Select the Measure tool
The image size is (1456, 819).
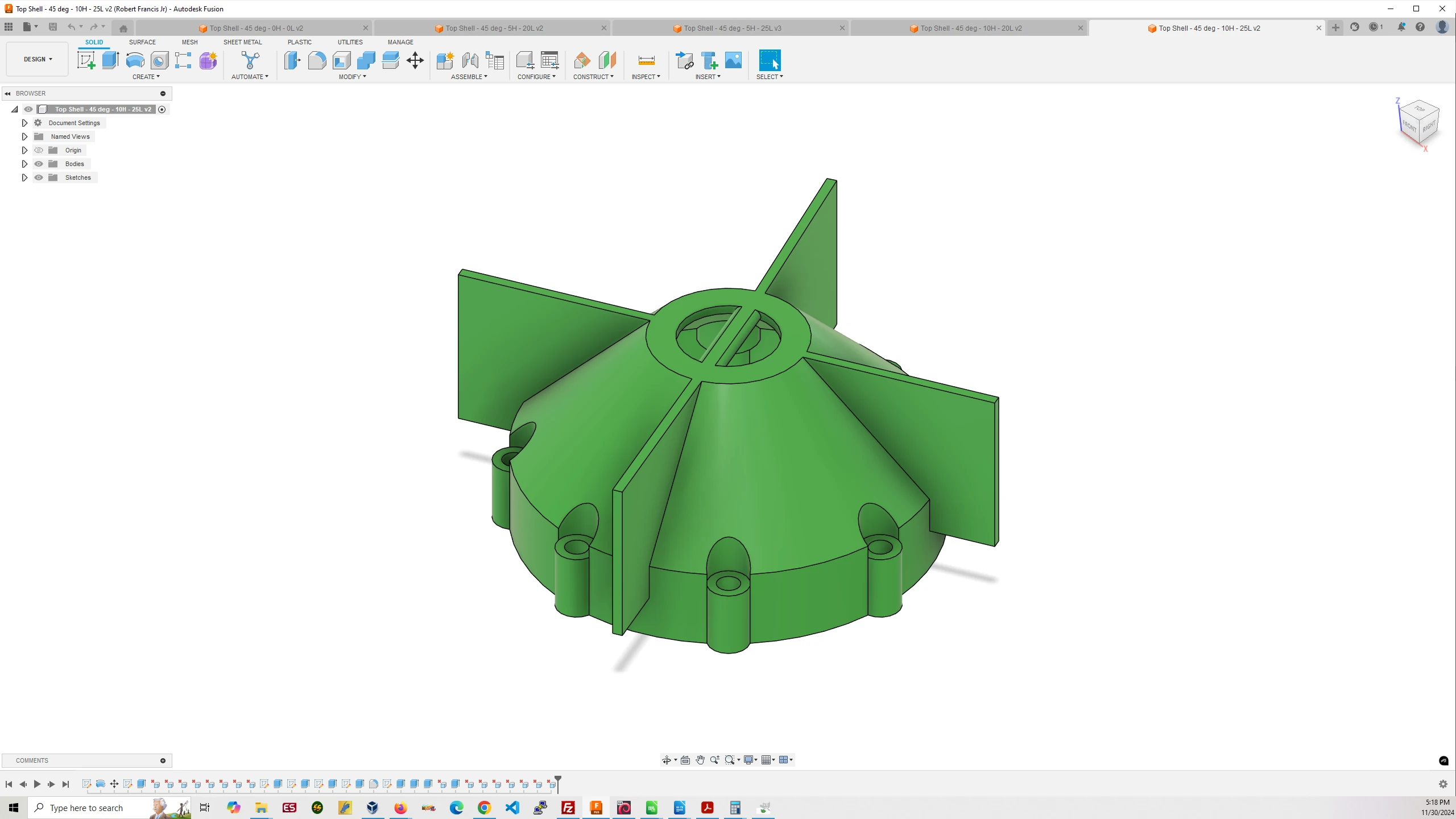click(x=647, y=60)
